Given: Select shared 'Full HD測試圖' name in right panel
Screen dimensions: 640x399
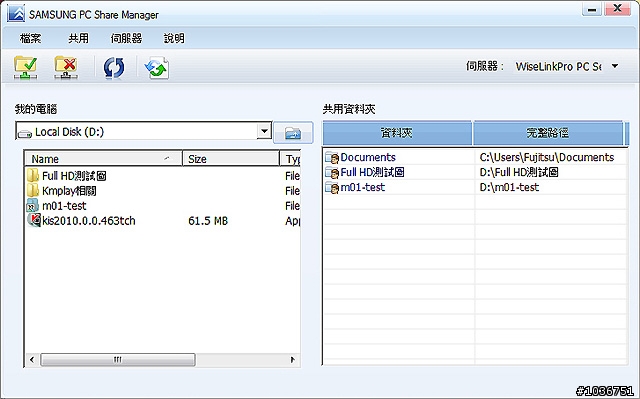Looking at the screenshot, I should point(372,173).
